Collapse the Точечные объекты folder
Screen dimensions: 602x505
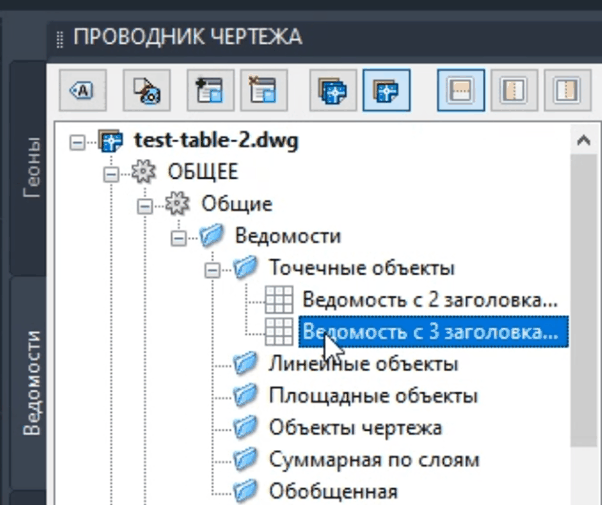pos(211,268)
